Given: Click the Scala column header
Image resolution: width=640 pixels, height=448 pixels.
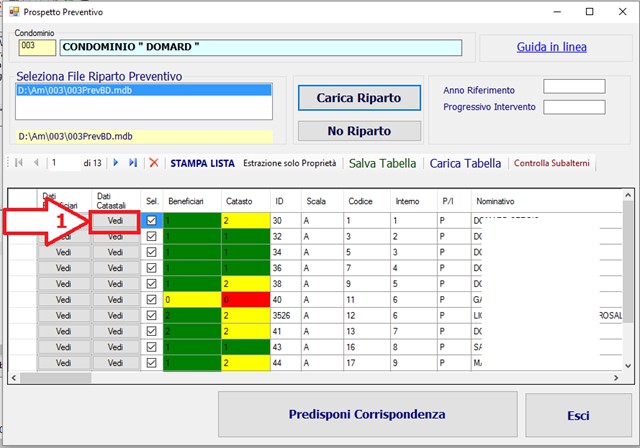Looking at the screenshot, I should [x=322, y=201].
